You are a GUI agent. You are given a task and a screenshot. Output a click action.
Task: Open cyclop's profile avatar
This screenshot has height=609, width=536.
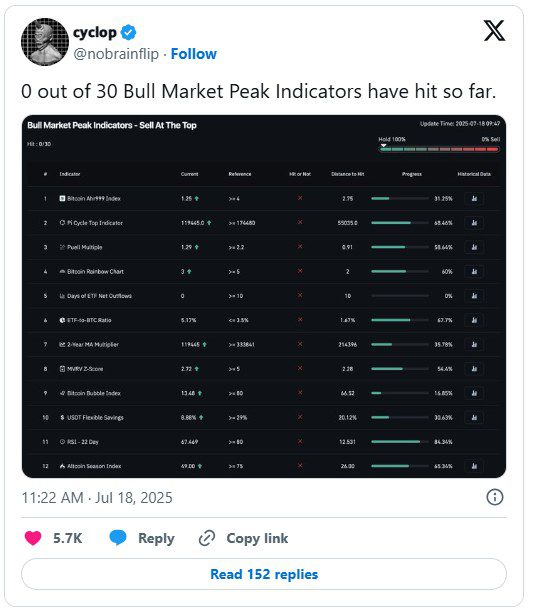pyautogui.click(x=45, y=42)
